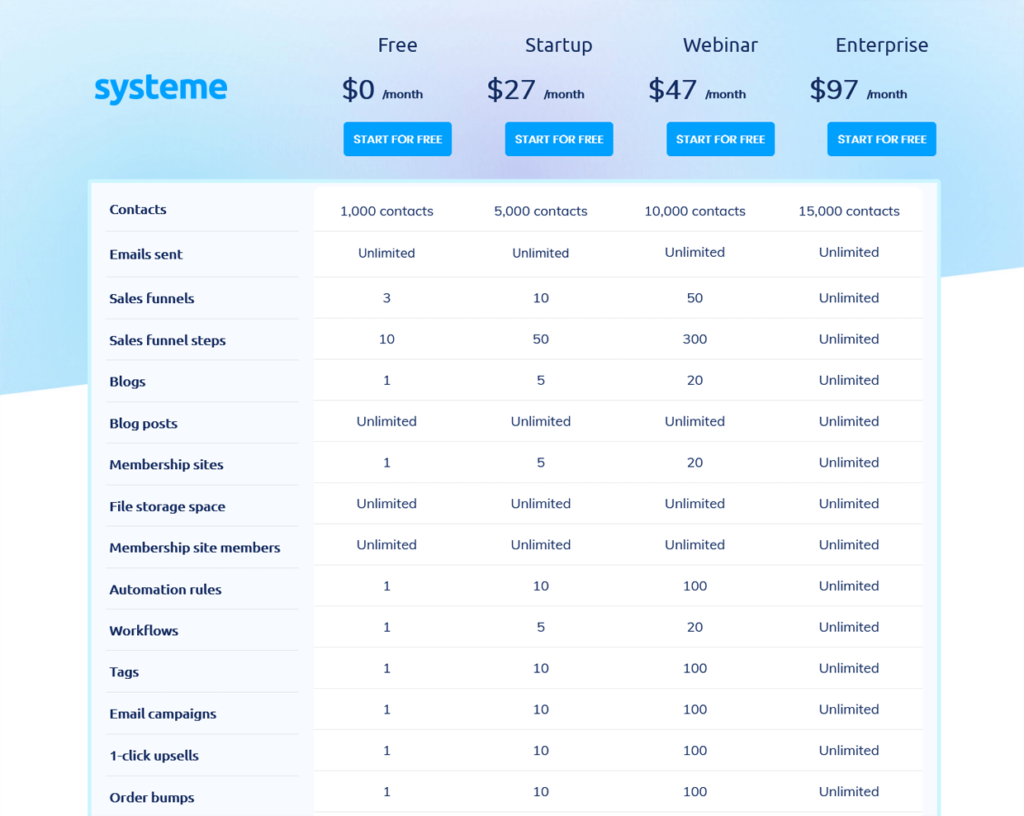Select the Webinar plan heading

720,45
